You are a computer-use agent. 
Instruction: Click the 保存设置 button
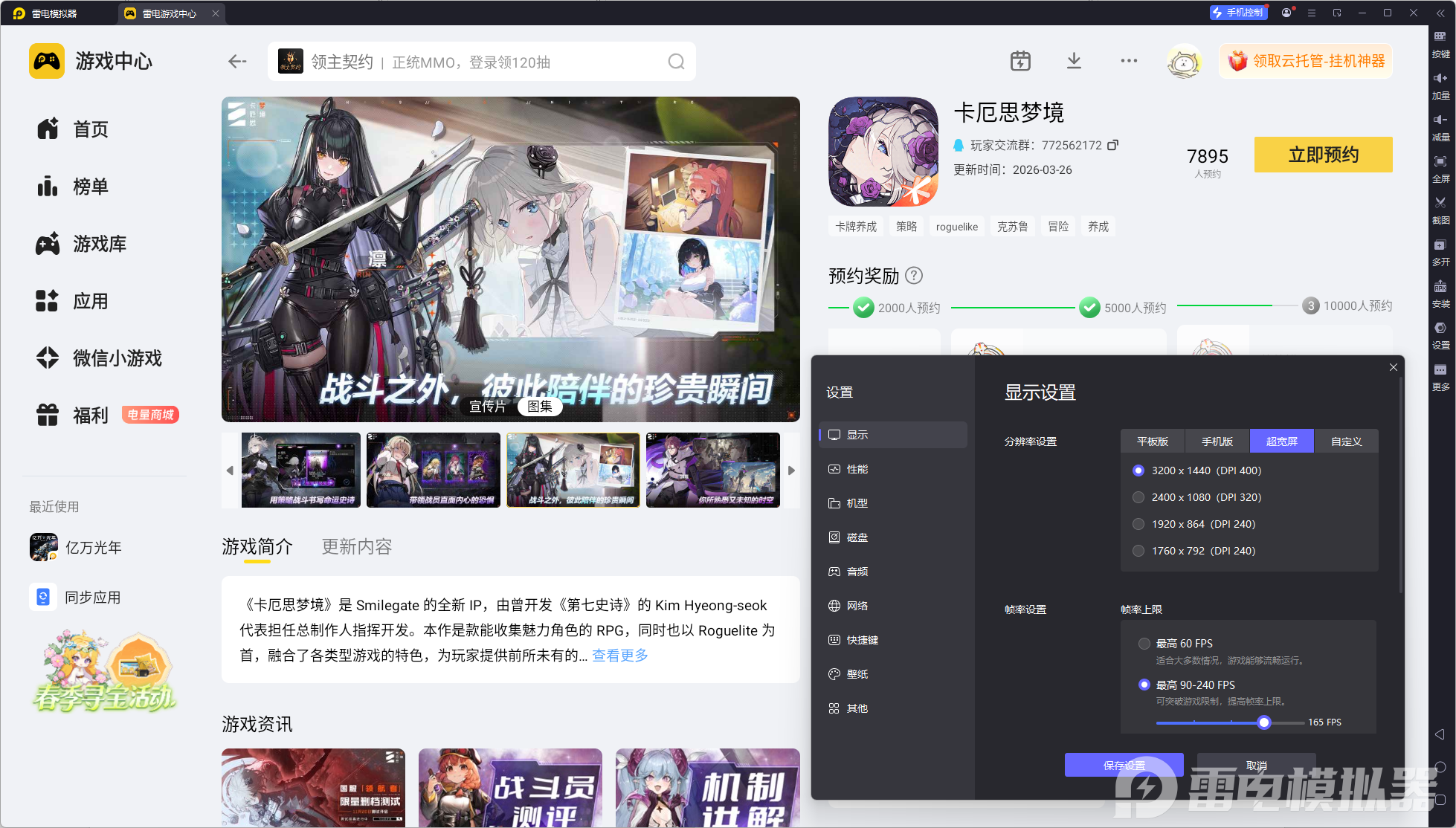[1124, 765]
